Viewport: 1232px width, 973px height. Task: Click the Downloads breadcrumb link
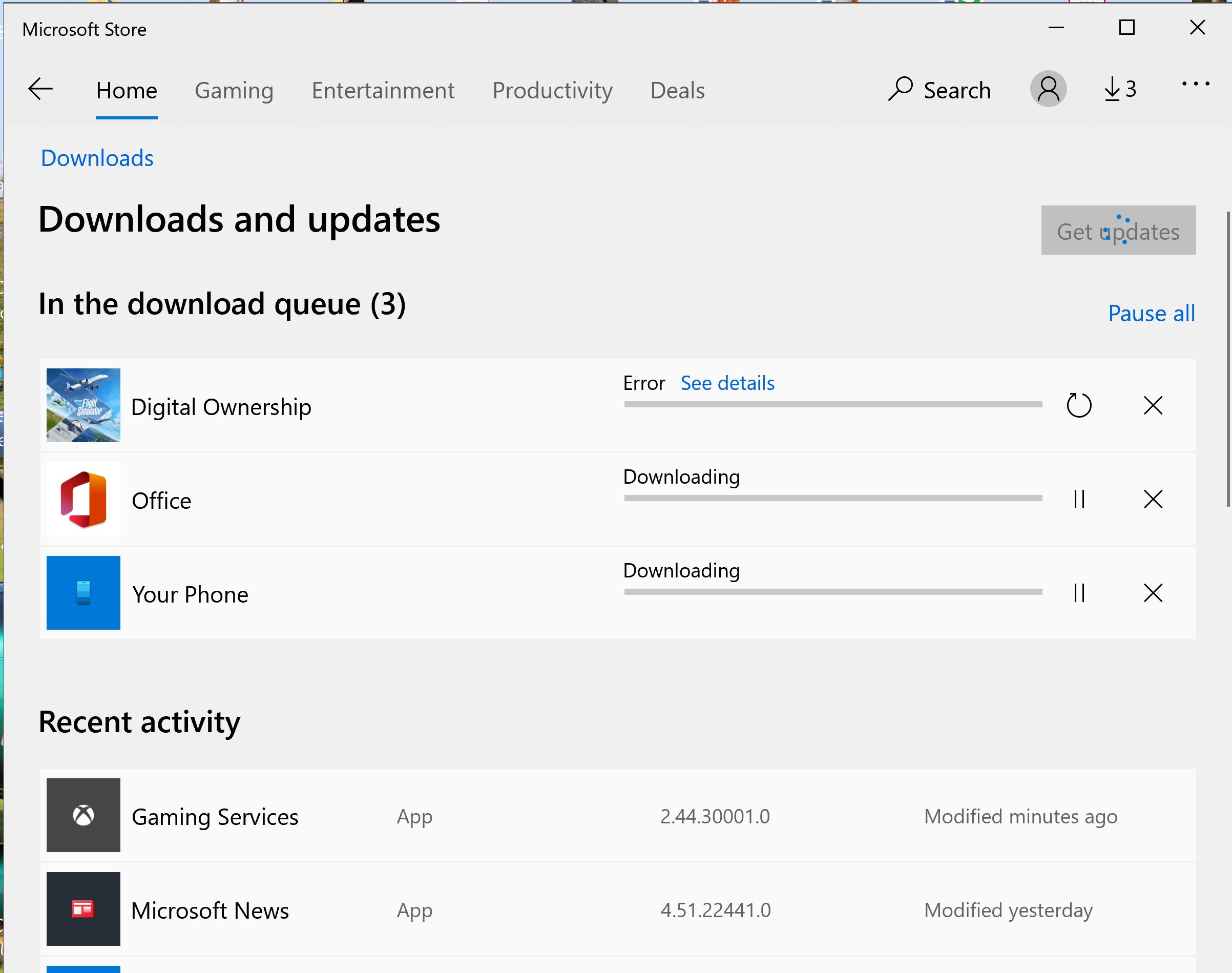click(97, 158)
